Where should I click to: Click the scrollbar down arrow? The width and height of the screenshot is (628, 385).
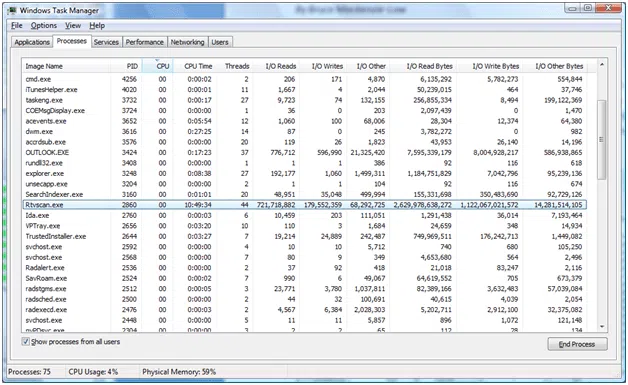point(602,327)
